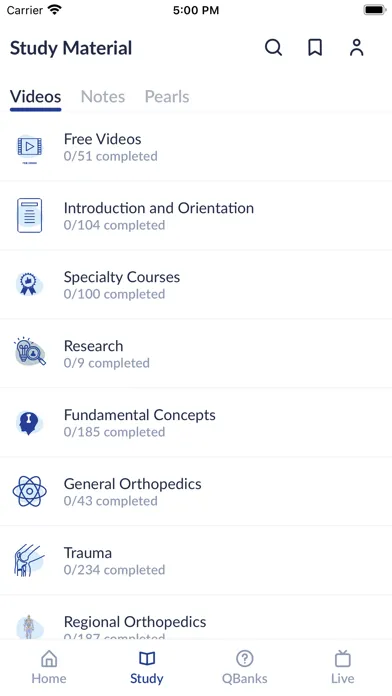This screenshot has width=392, height=696.
Task: Switch to the Pearls tab
Action: tap(167, 96)
